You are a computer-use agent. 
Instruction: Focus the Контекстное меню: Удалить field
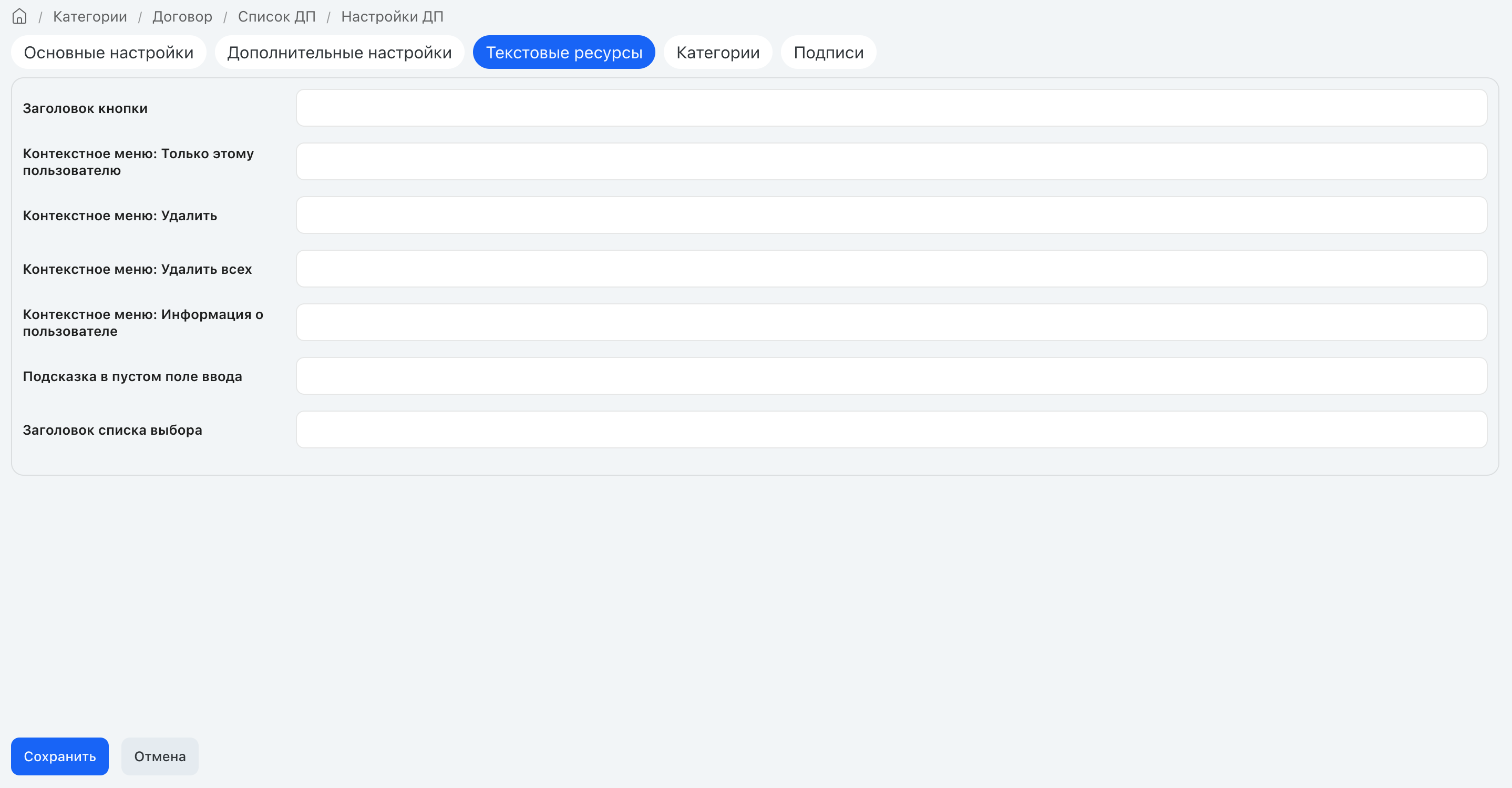click(891, 215)
